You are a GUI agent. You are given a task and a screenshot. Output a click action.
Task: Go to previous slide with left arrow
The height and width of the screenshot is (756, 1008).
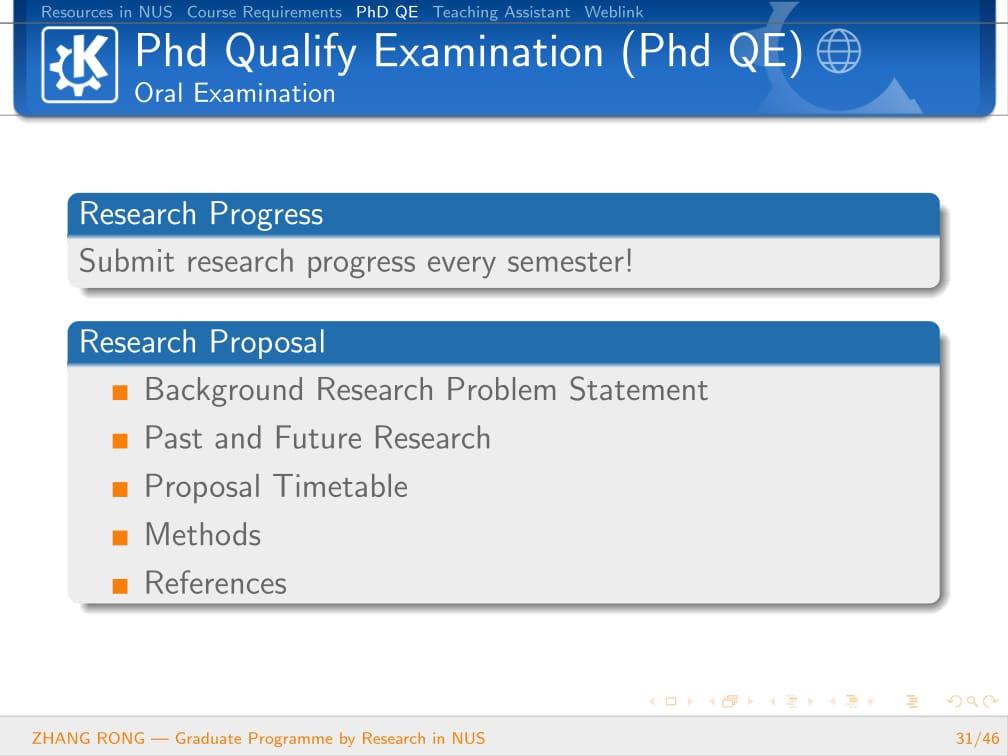[x=652, y=701]
